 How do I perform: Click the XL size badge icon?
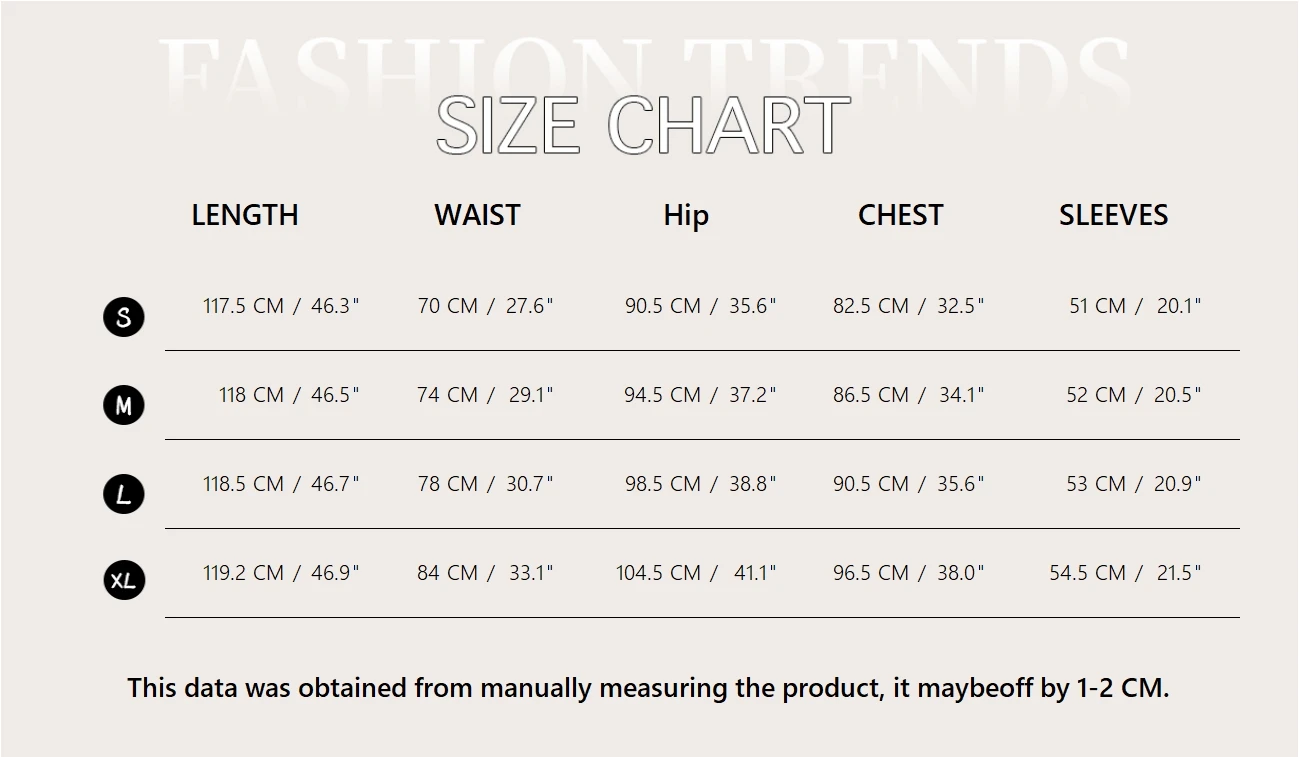(124, 581)
